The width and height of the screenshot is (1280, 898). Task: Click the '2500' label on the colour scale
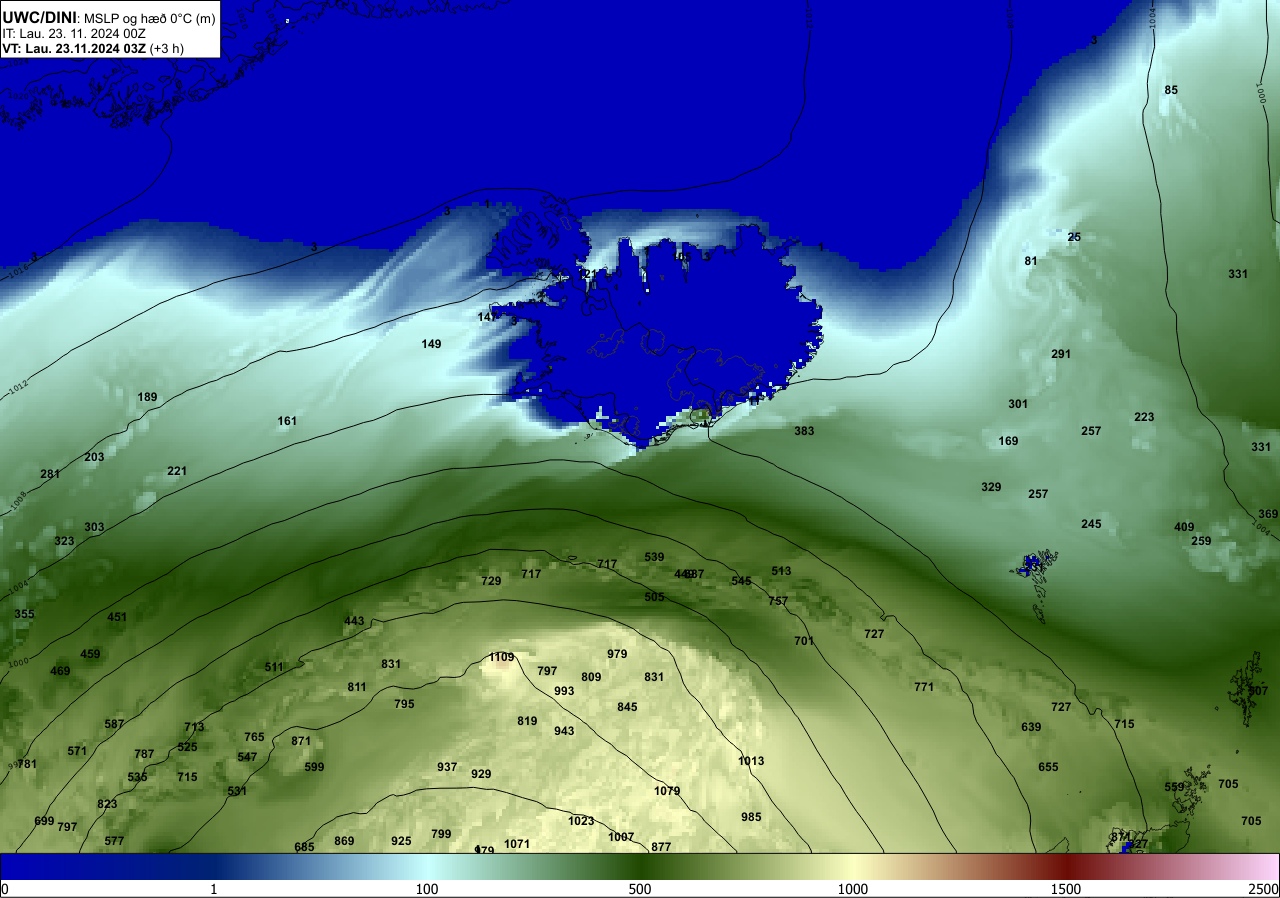[1264, 889]
